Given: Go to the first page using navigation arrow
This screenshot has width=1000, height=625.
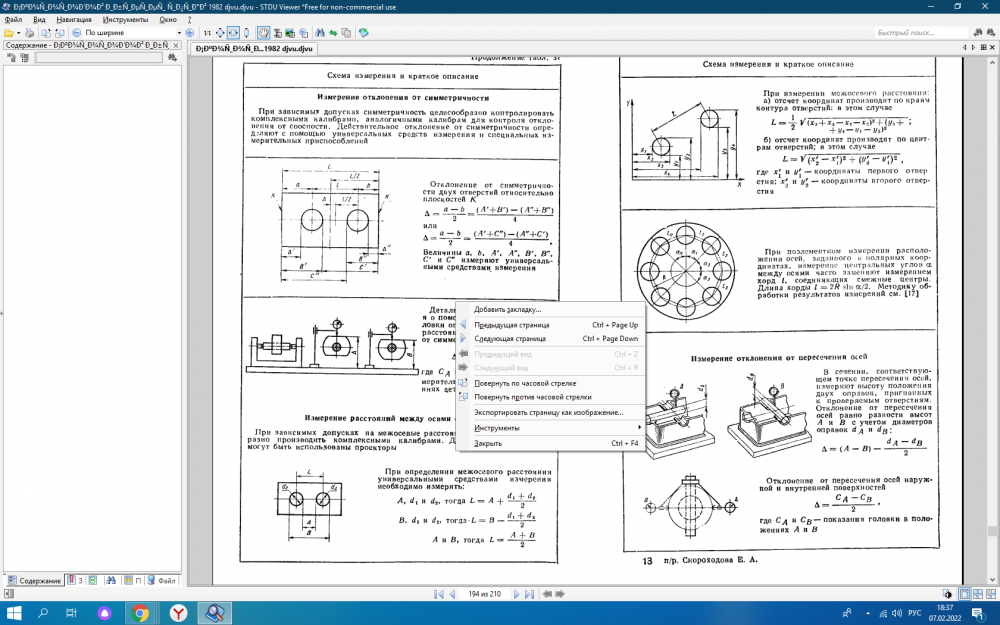Looking at the screenshot, I should tap(438, 594).
